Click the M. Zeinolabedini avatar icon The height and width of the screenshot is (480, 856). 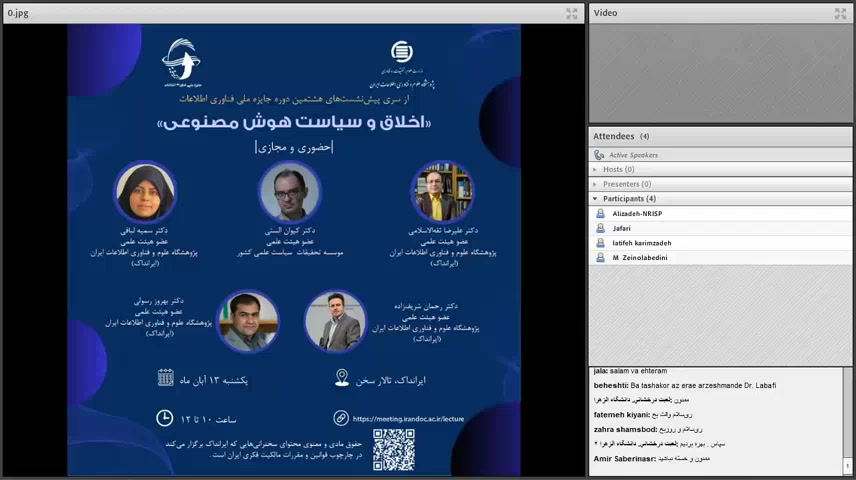point(601,258)
